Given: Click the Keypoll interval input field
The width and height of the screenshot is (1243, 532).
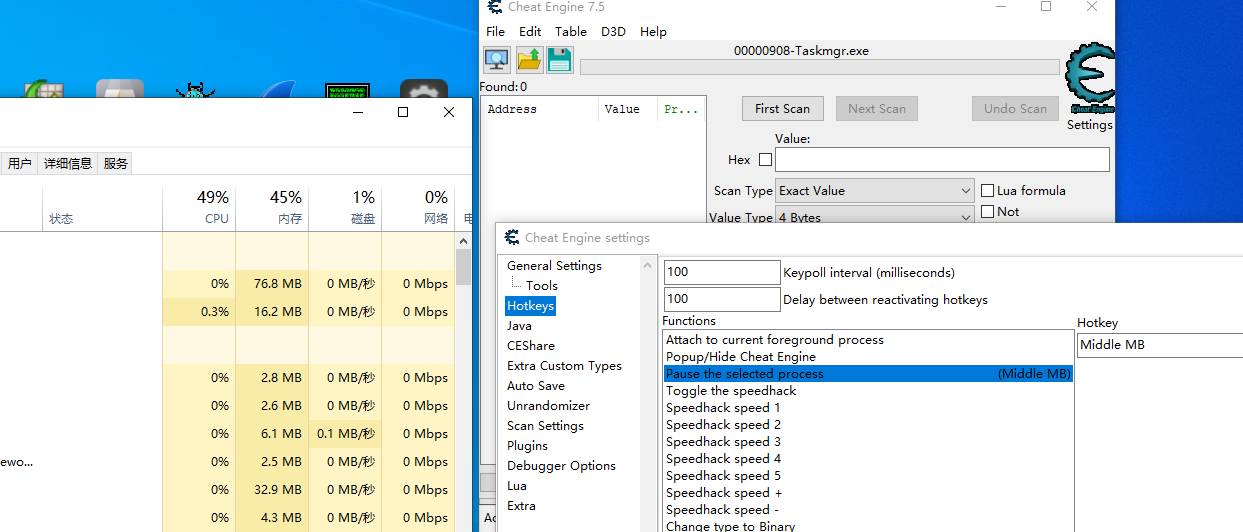Looking at the screenshot, I should coord(721,272).
